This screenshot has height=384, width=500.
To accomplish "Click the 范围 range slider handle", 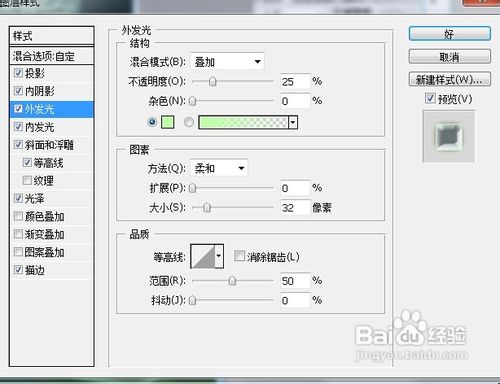I will (x=232, y=281).
